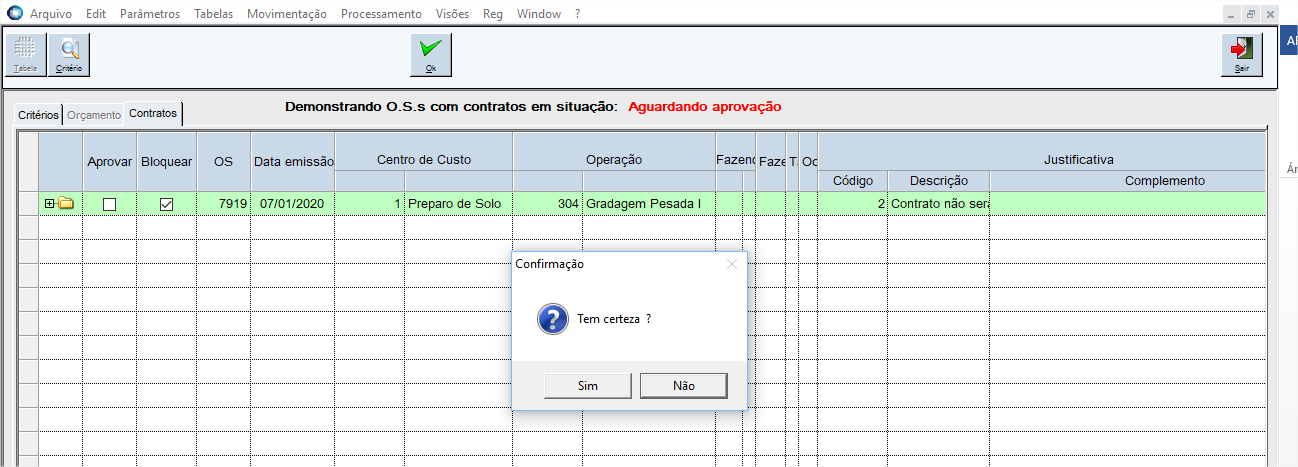Close the Confirmação dialog with X
The width and height of the screenshot is (1298, 467).
click(731, 264)
